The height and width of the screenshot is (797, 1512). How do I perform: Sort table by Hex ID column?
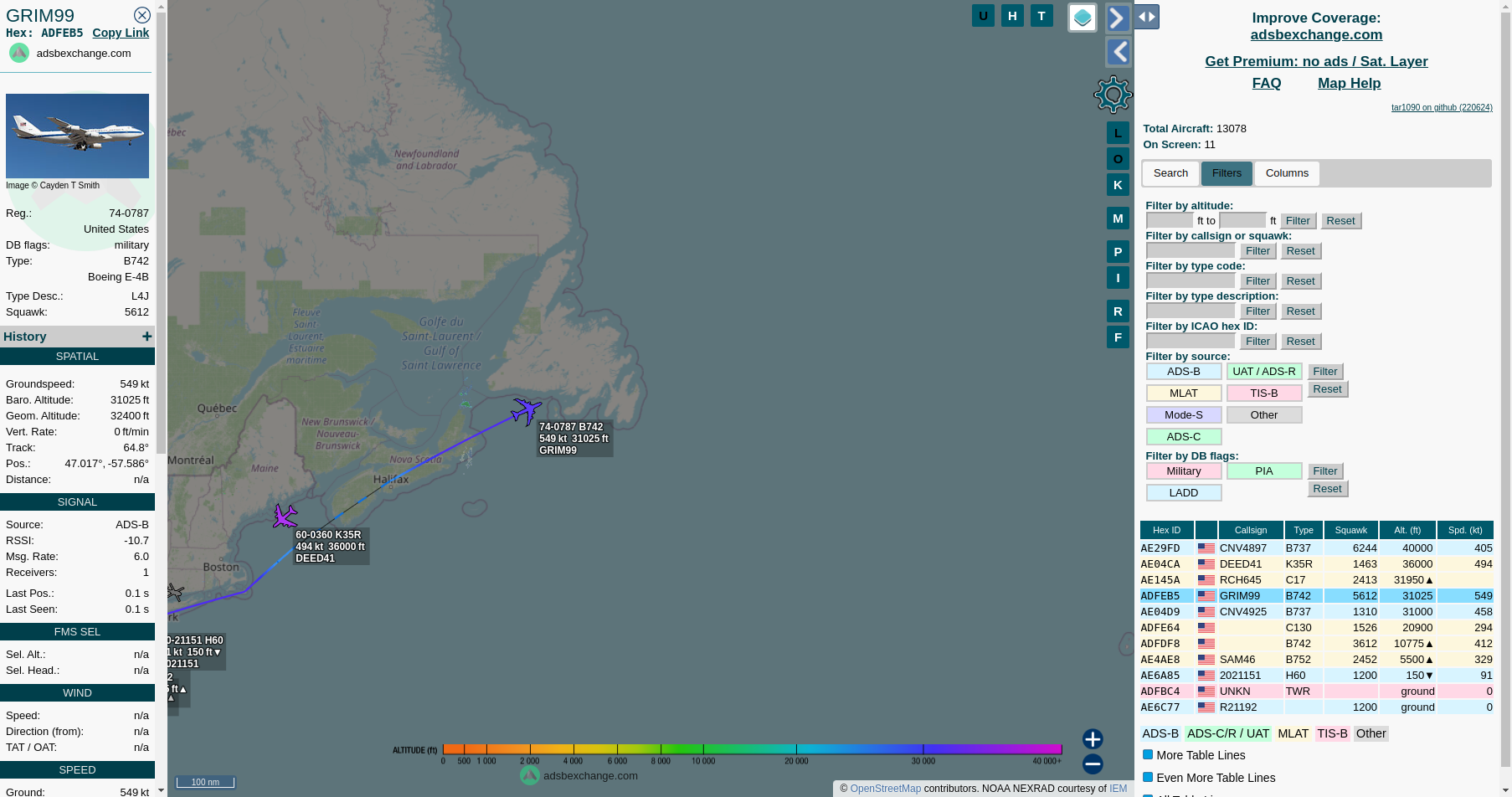tap(1166, 530)
